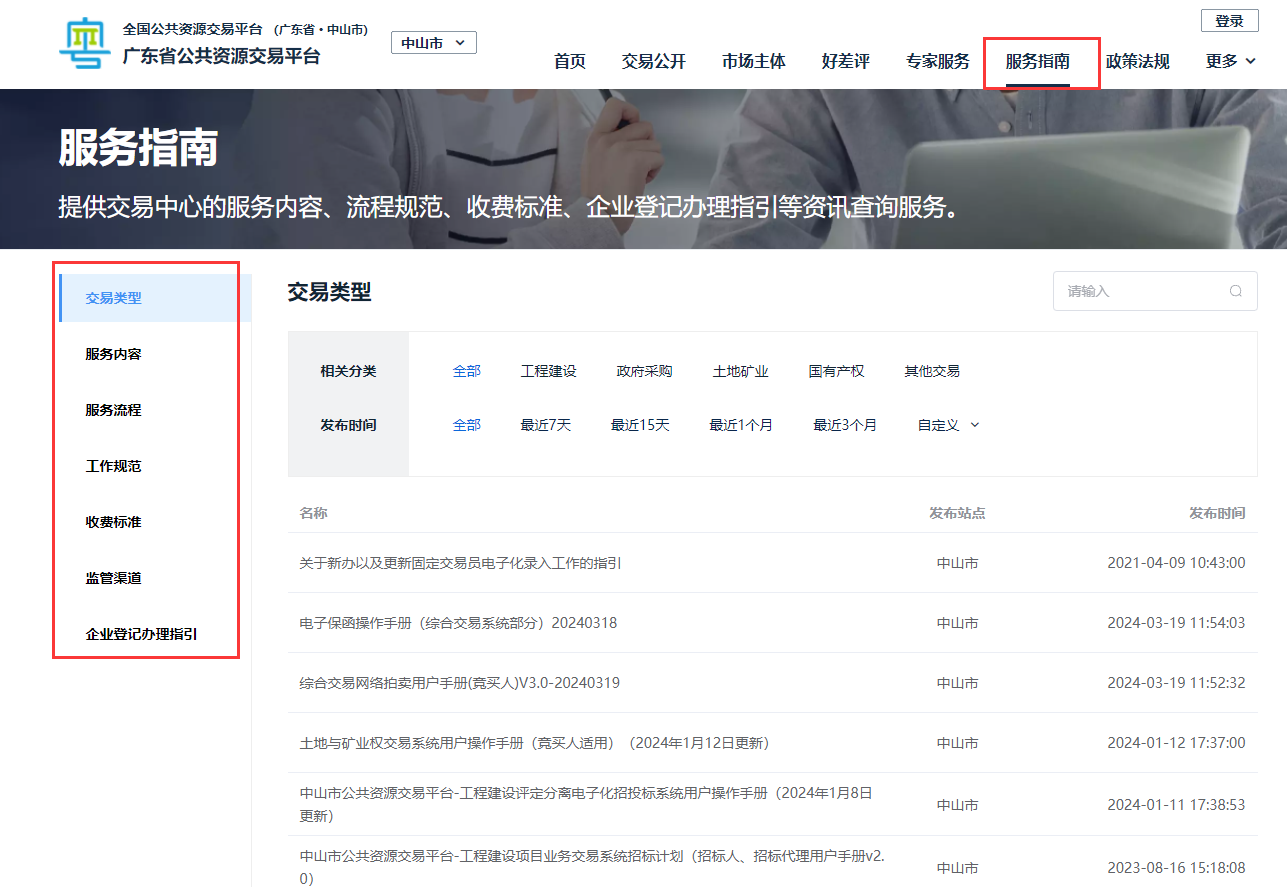Select the 政策法规 menu item
1287x887 pixels.
coord(1137,62)
